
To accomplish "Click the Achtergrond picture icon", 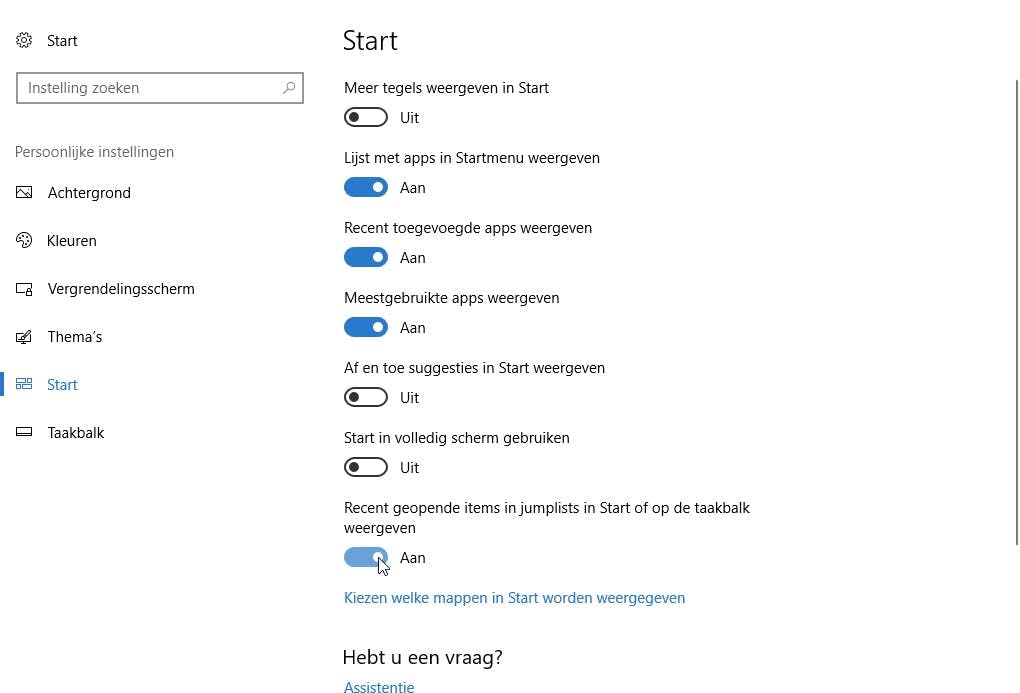I will pos(24,193).
